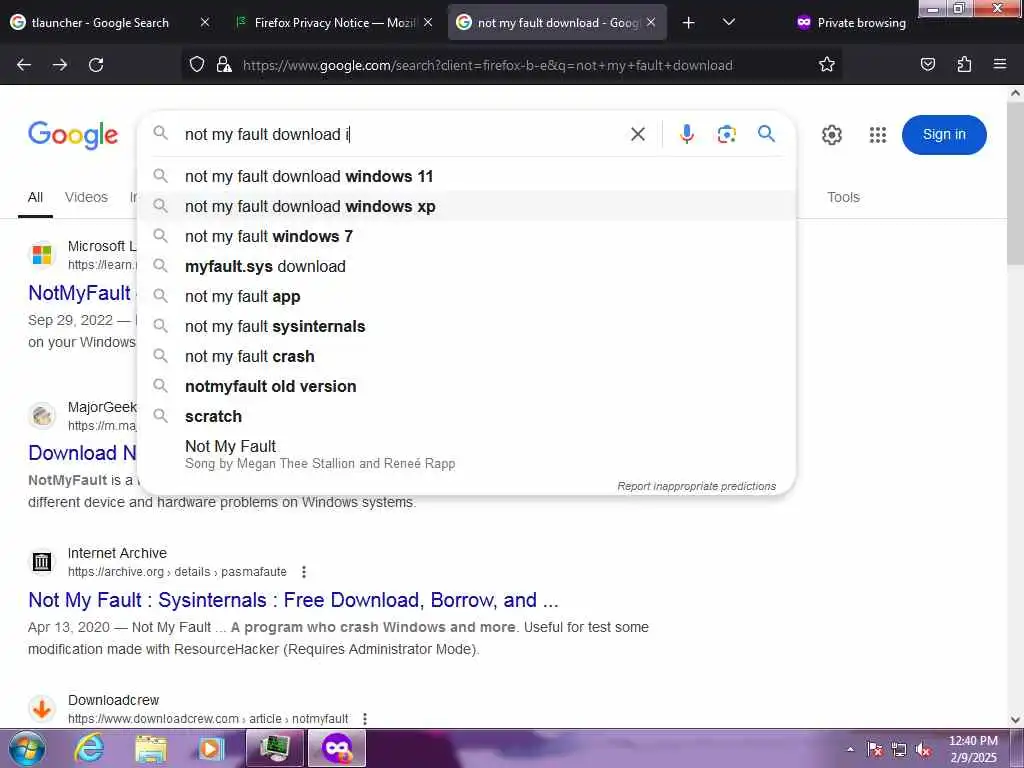
Task: Switch to the Firefox Privacy Notice tab
Action: (334, 23)
